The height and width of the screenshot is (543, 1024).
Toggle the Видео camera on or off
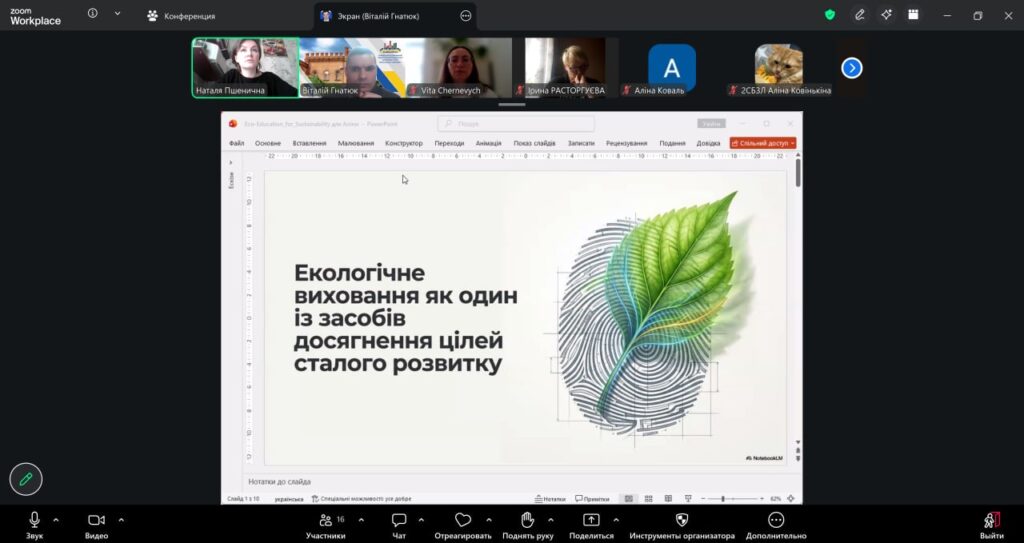97,520
